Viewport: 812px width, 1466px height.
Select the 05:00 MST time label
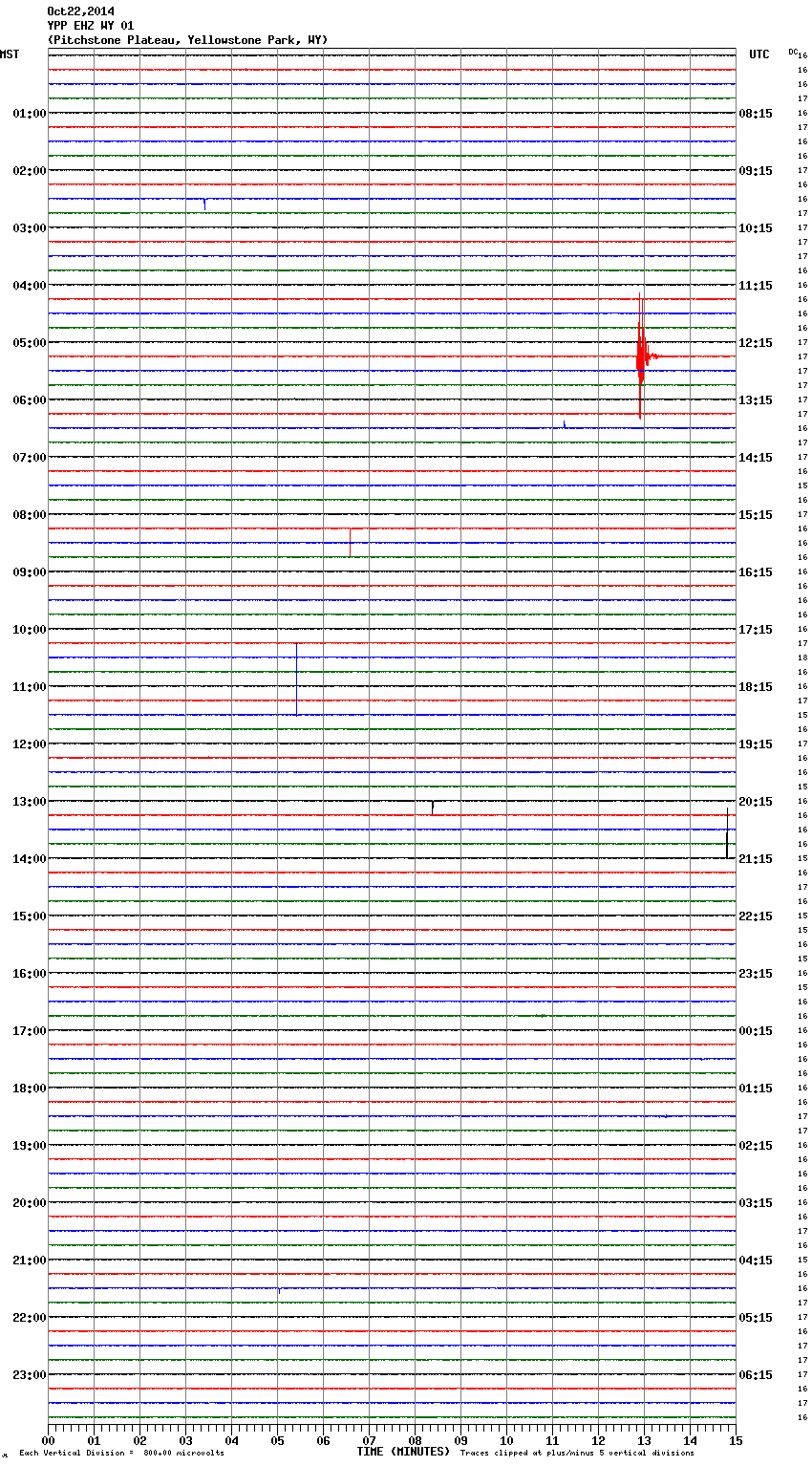coord(30,343)
